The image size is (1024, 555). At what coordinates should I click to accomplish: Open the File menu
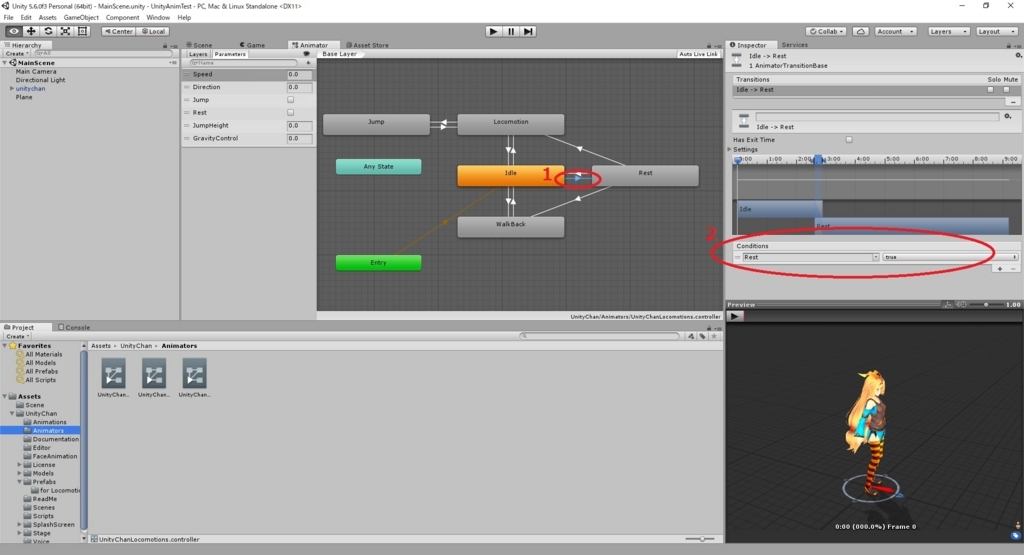click(x=8, y=18)
